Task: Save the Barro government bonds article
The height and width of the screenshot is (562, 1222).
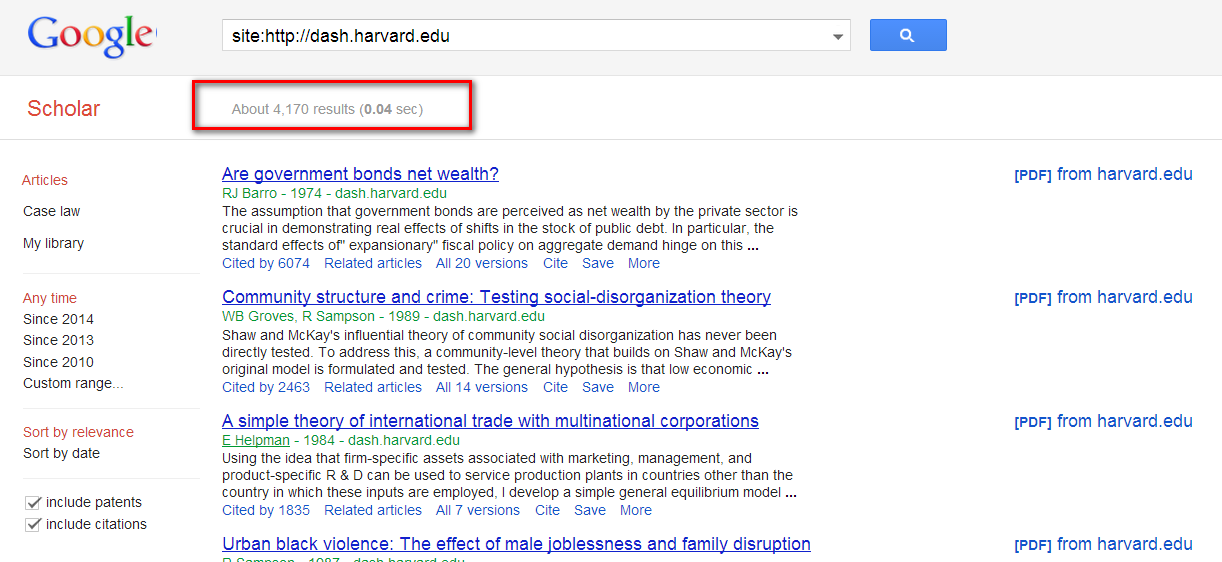Action: click(598, 263)
